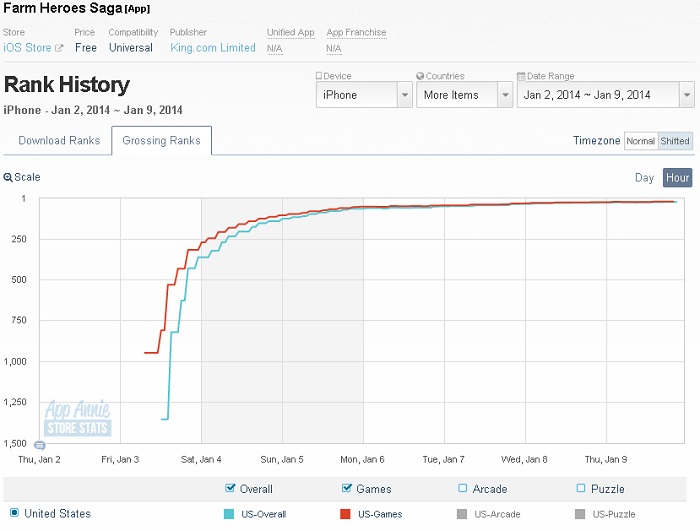
Task: Click the Date Range calendar icon
Action: pos(521,76)
